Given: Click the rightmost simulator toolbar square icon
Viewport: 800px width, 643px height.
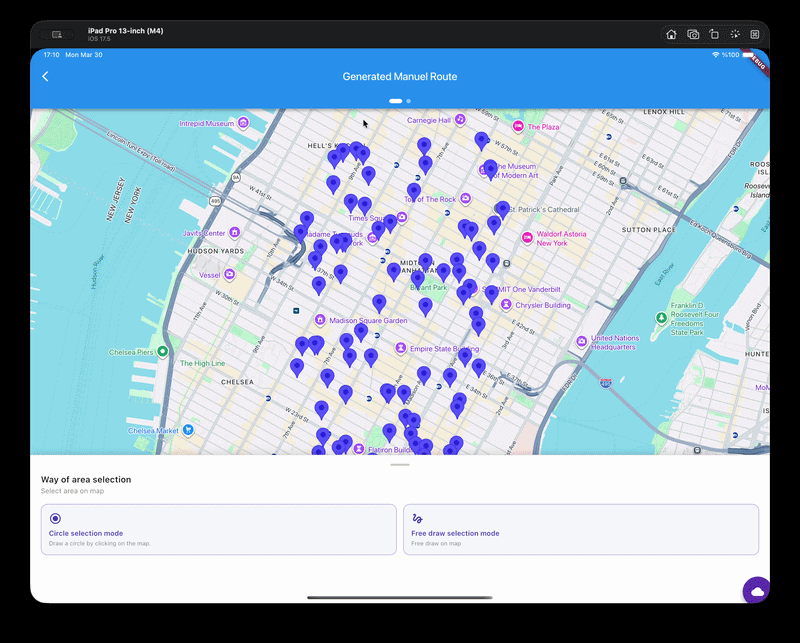Looking at the screenshot, I should click(755, 34).
